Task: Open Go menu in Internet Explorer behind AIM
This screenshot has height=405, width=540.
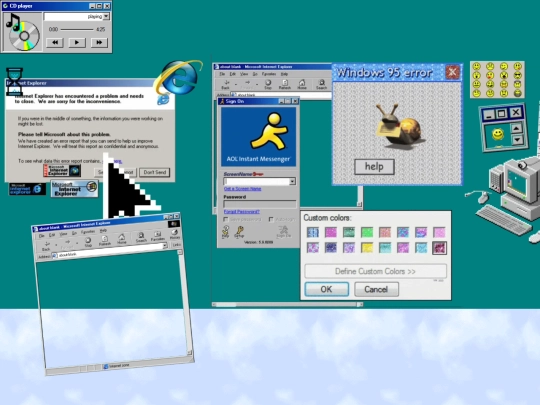Action: tap(255, 74)
